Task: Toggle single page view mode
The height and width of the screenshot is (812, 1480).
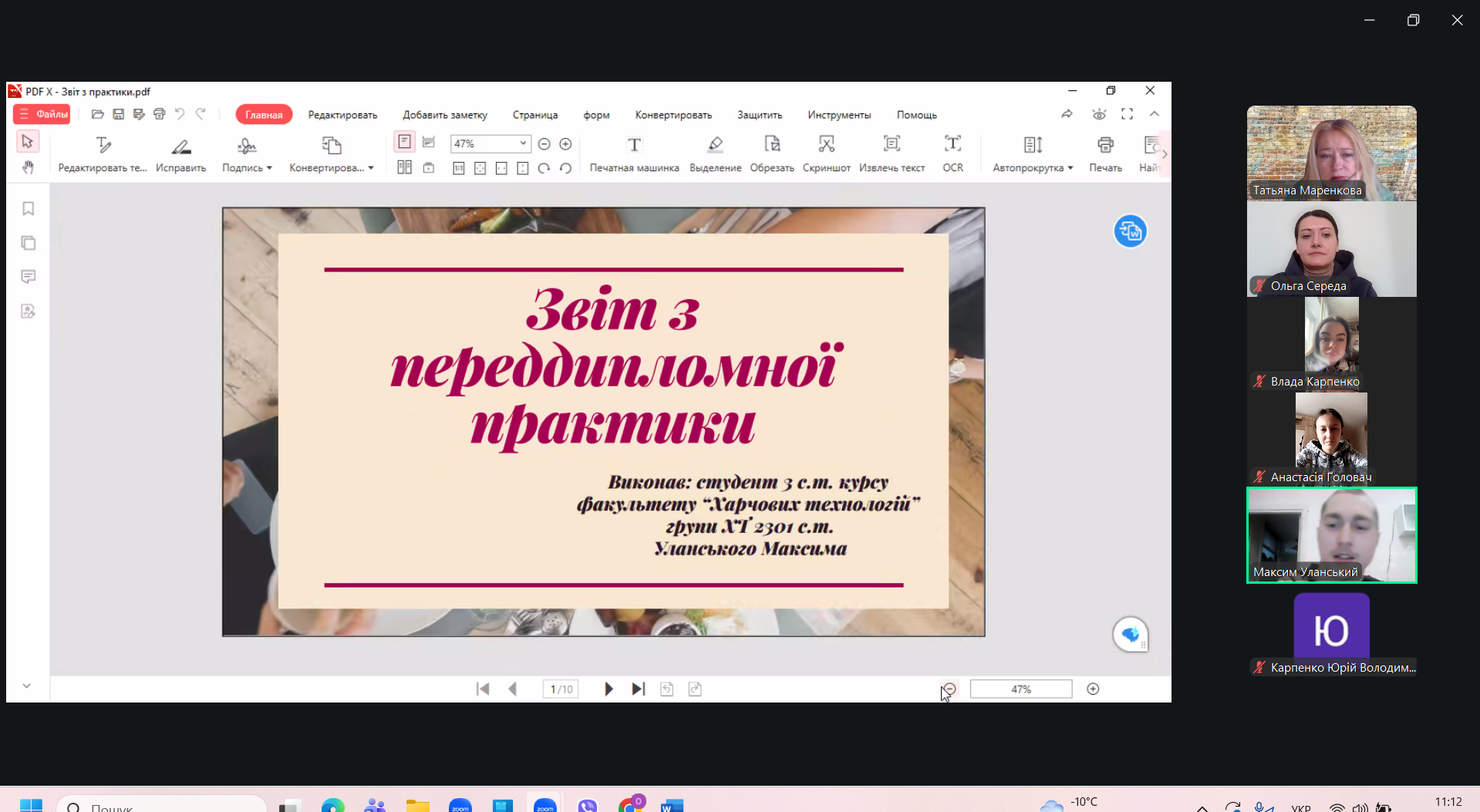Action: coord(404,142)
